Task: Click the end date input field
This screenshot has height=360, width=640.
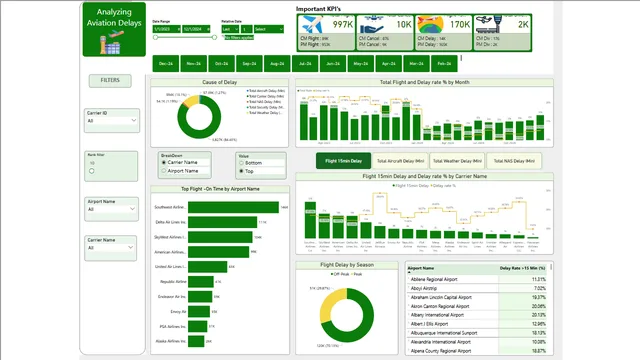Action: [x=196, y=29]
